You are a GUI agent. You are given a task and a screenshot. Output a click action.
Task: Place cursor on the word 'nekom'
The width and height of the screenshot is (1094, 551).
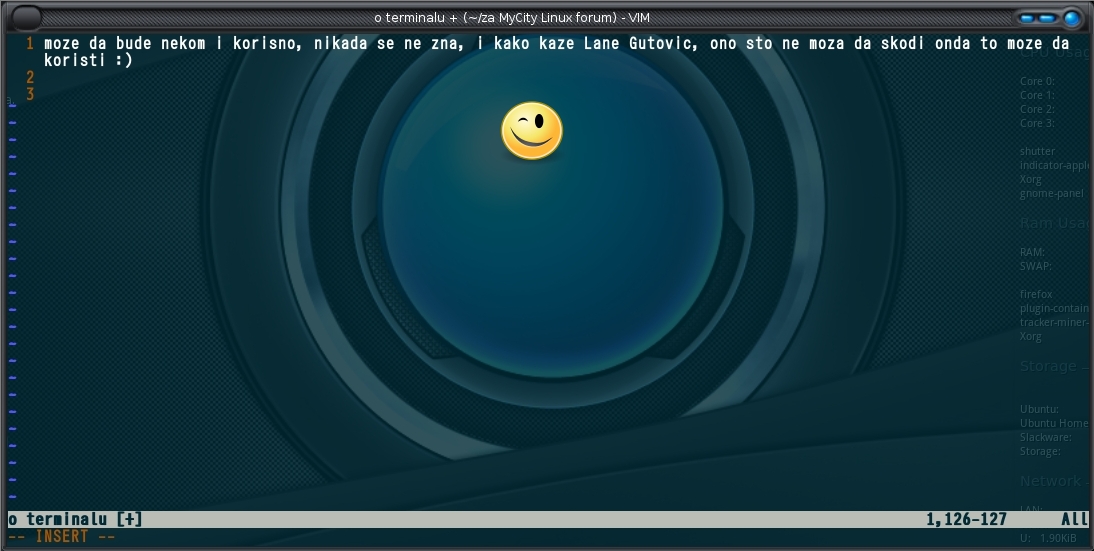(183, 43)
